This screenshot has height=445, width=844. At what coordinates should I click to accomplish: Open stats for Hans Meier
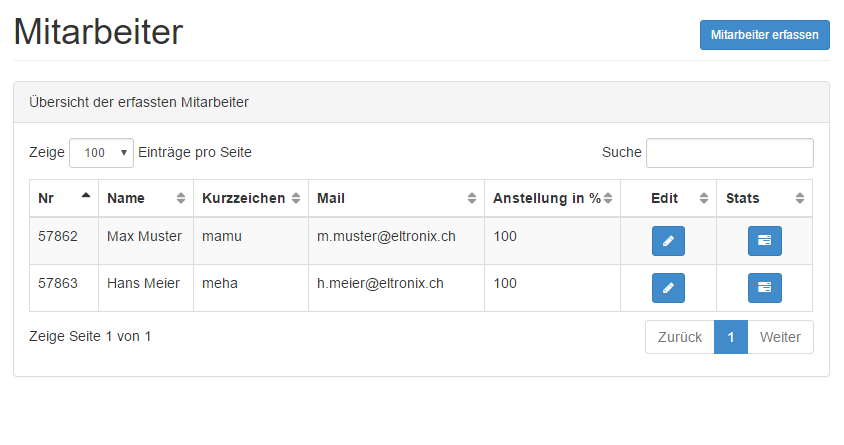click(x=764, y=288)
